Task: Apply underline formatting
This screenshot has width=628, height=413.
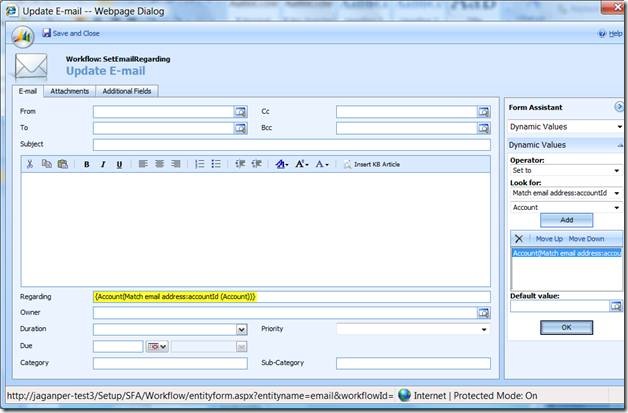Action: [119, 164]
